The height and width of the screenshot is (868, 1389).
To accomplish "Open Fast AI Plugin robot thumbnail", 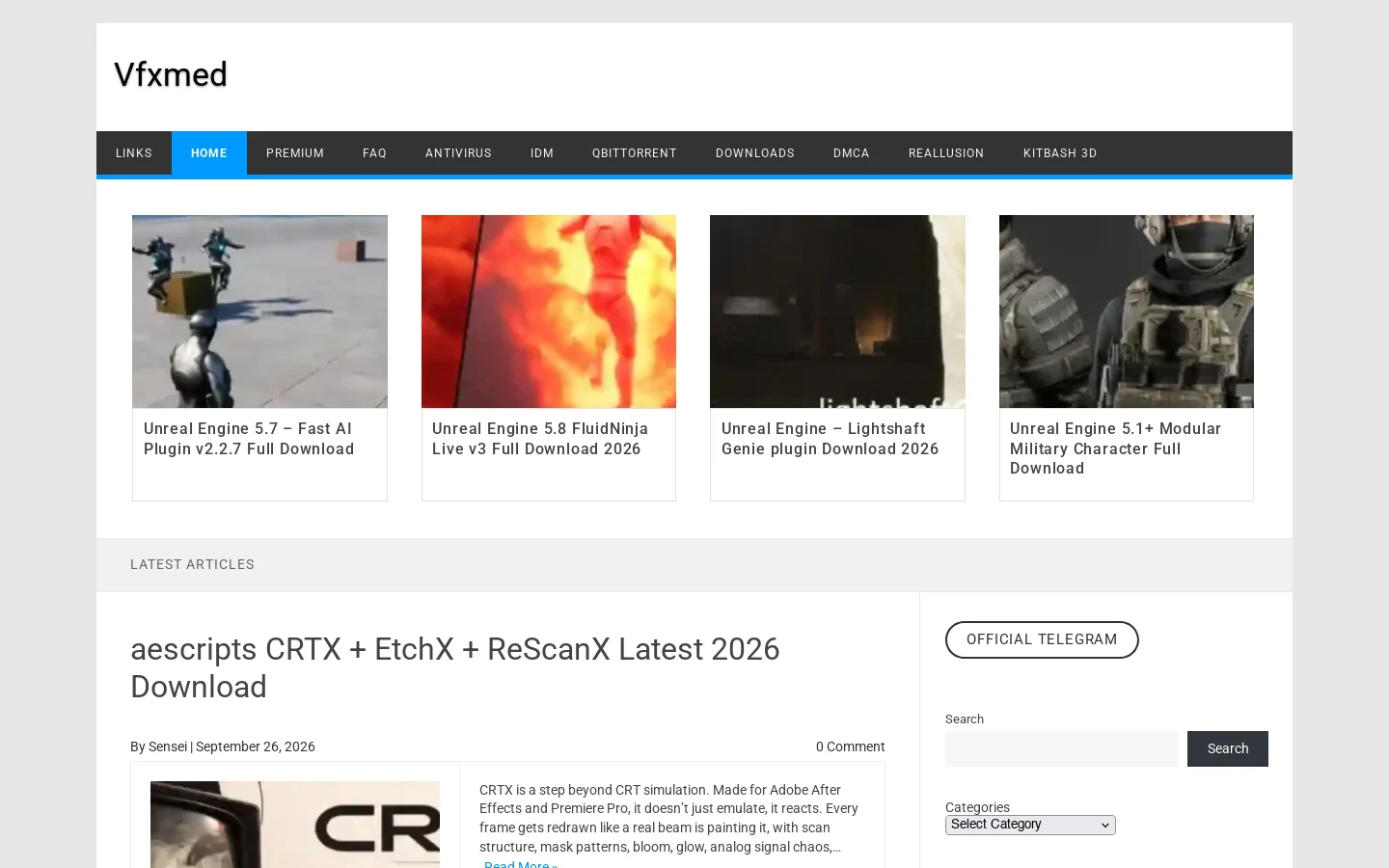I will pos(259,312).
